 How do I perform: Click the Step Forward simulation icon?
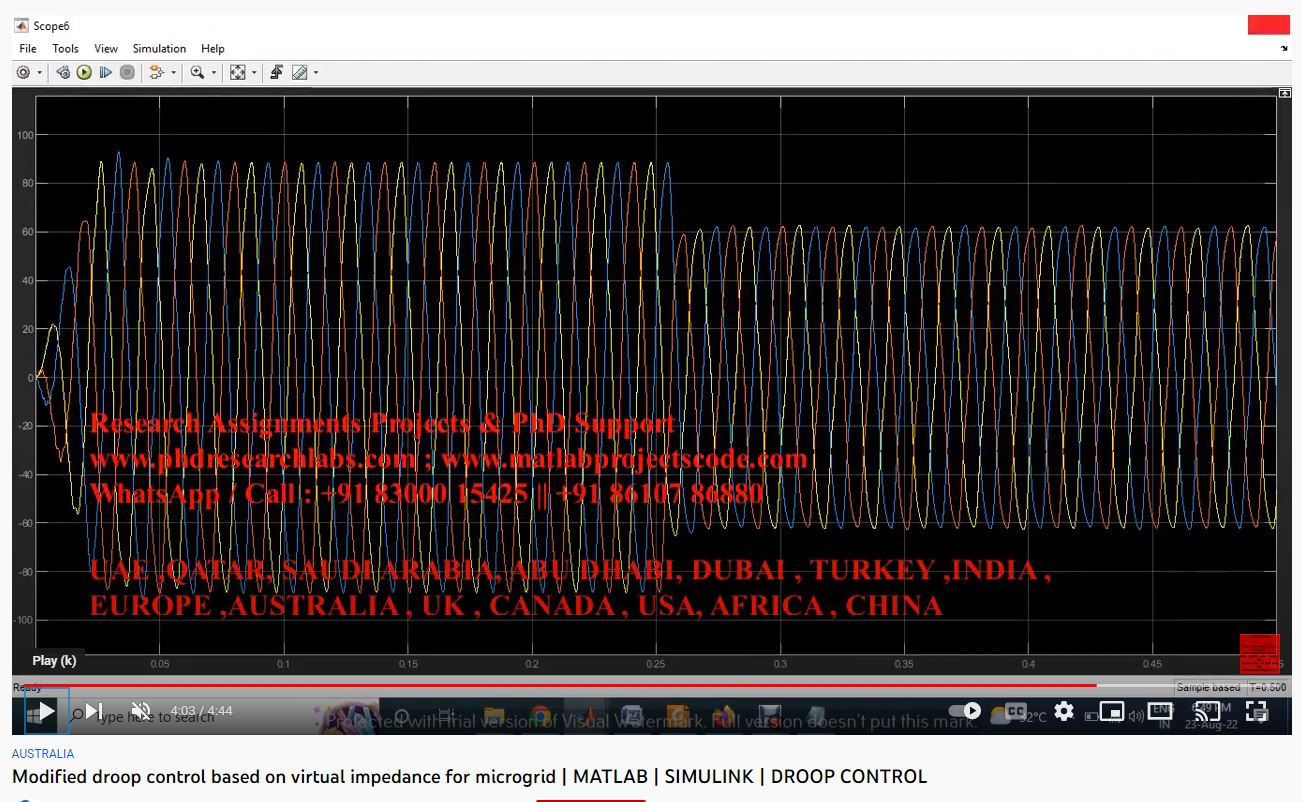(105, 73)
